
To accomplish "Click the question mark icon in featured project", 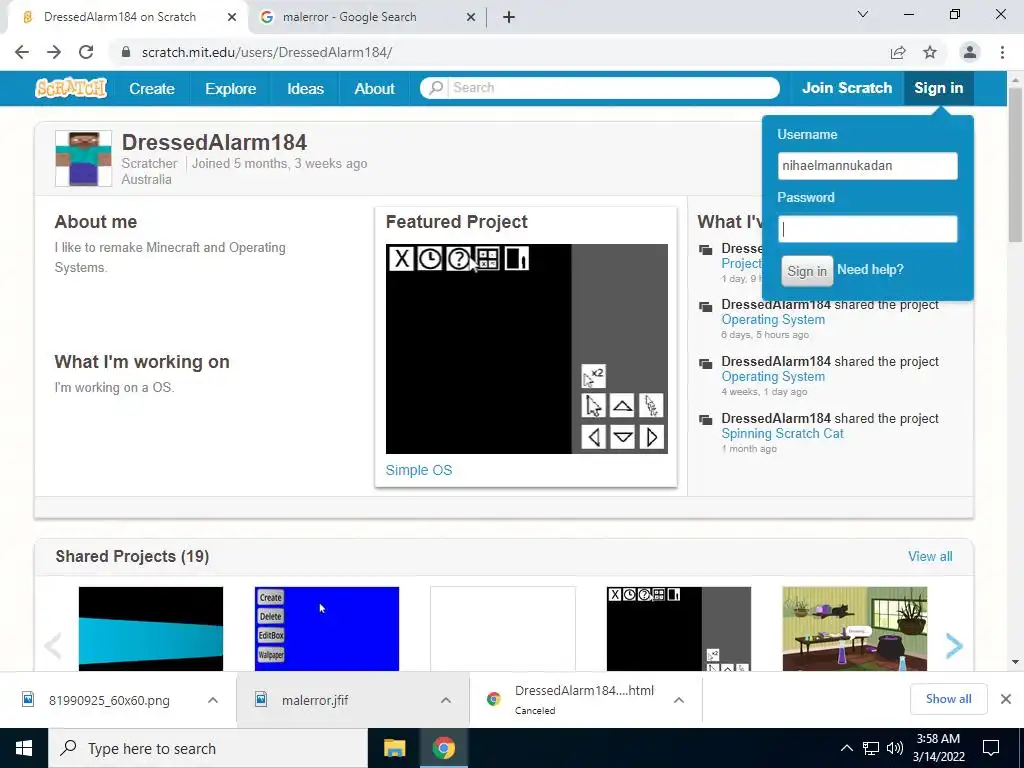I will (x=458, y=259).
